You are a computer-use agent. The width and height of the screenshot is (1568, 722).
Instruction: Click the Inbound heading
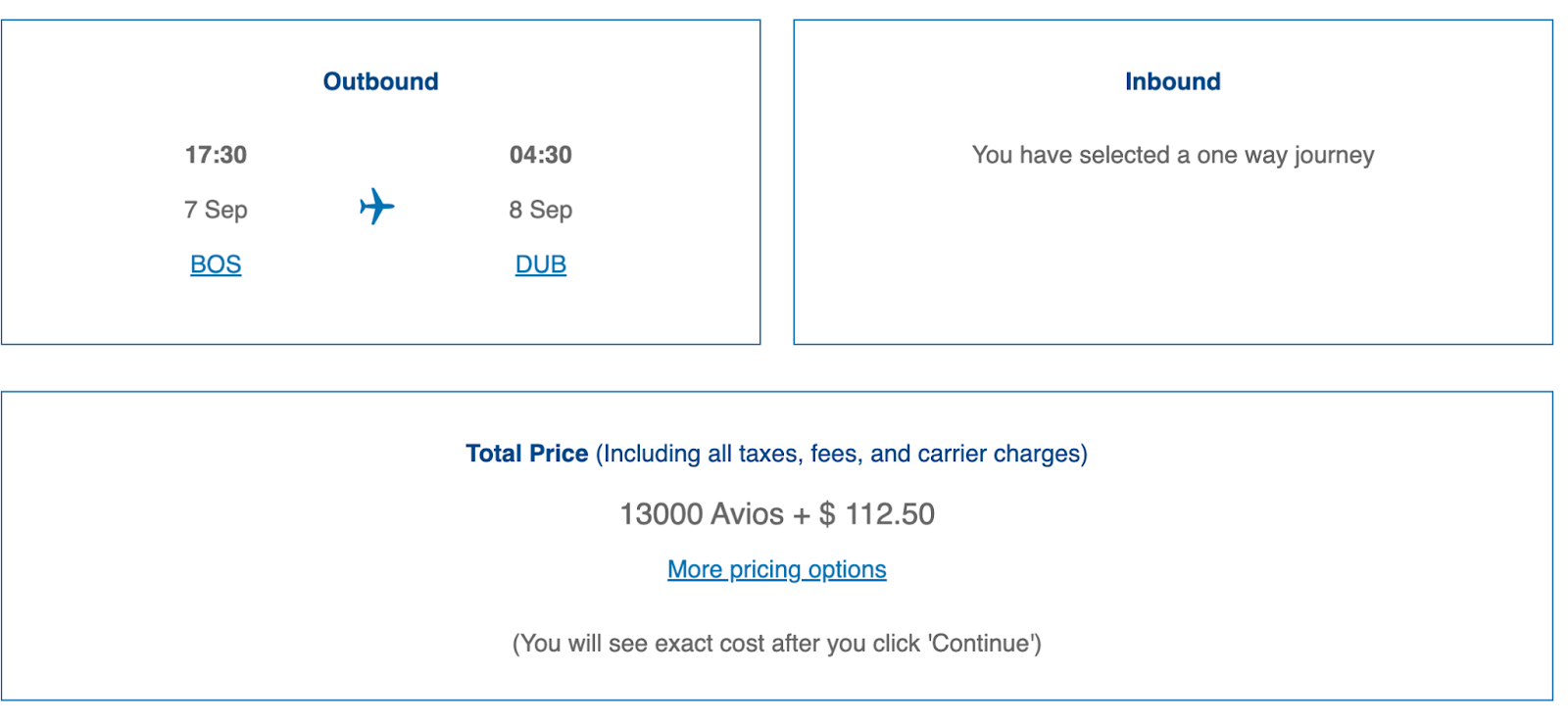[x=1172, y=81]
